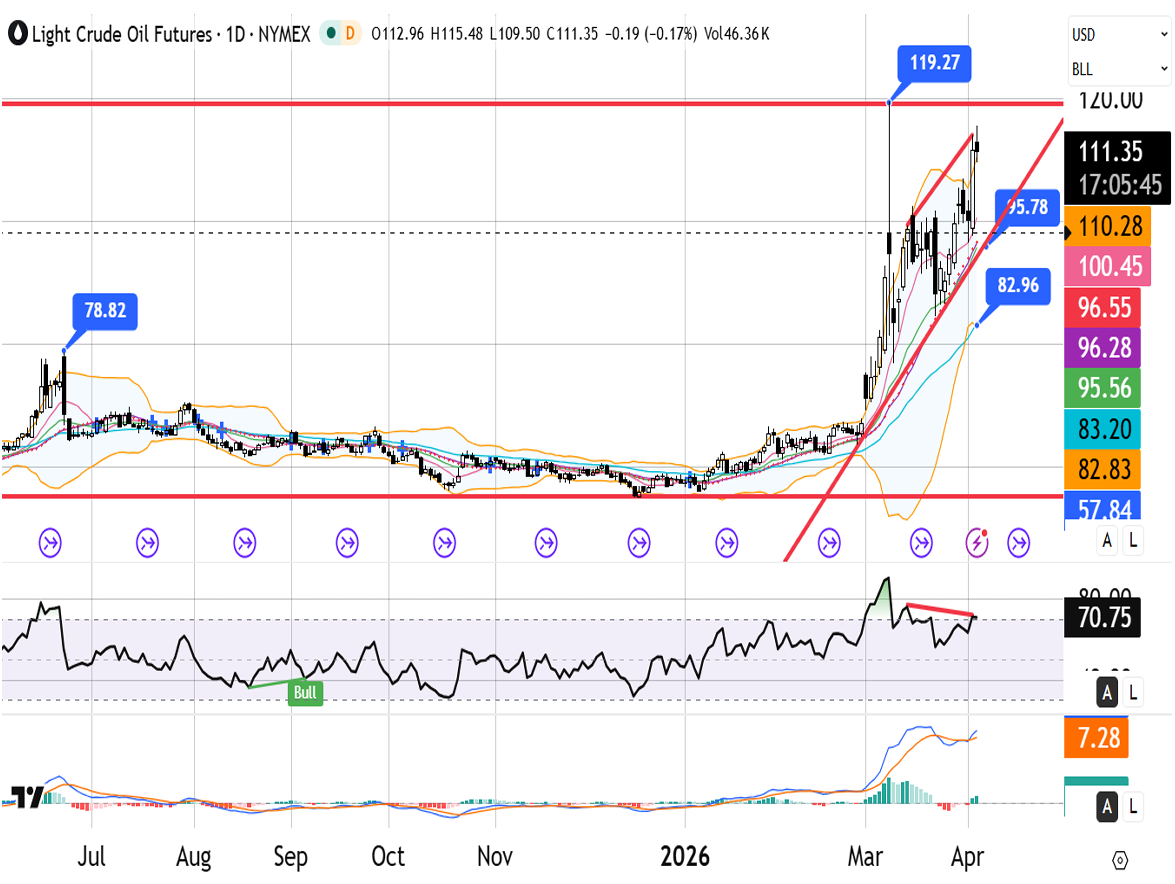Click the TradingView logo at bottom left
This screenshot has height=884, width=1175.
[25, 797]
